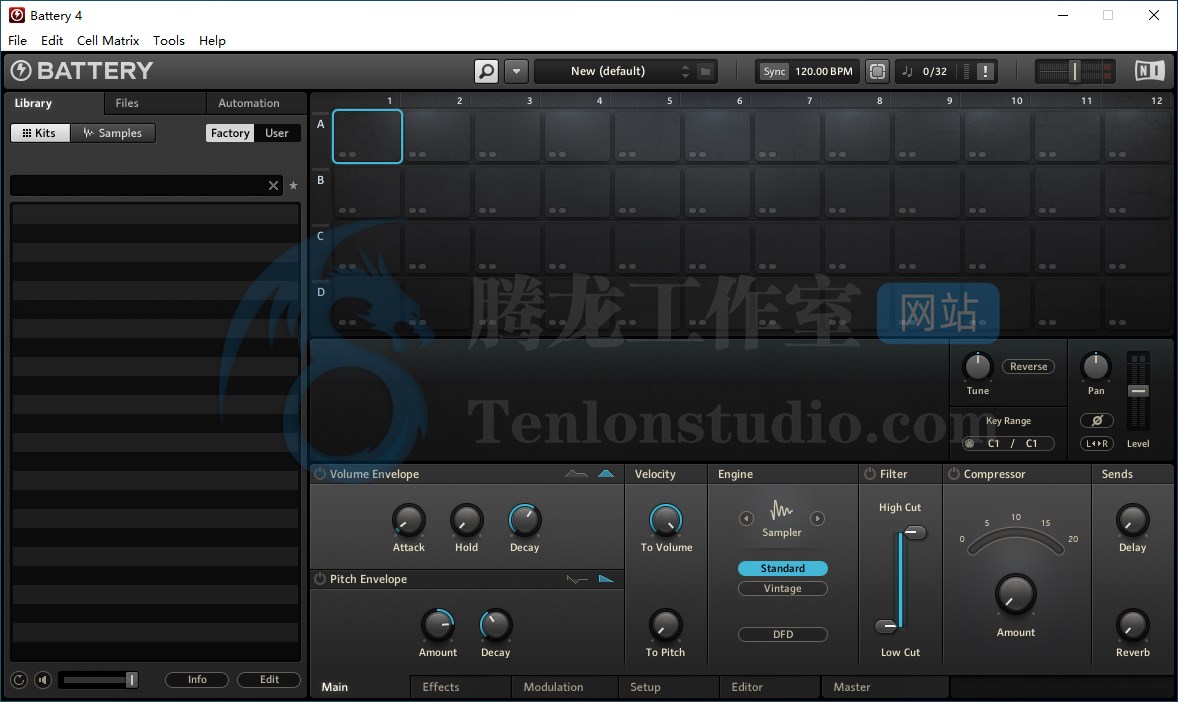The image size is (1178, 702).
Task: Clear the search with the X icon
Action: click(x=273, y=186)
